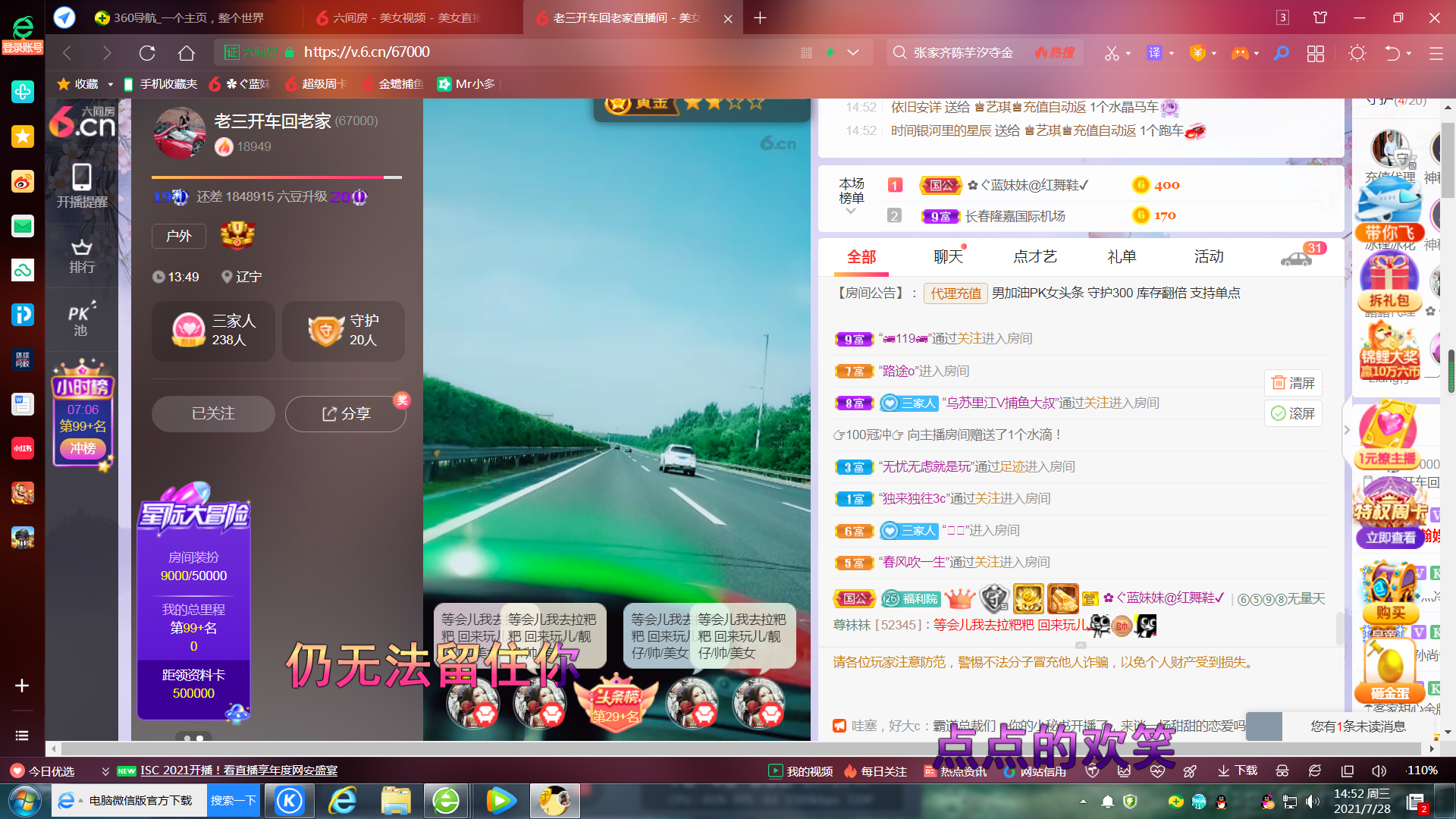Open the PK池 sidebar icon

pyautogui.click(x=81, y=319)
